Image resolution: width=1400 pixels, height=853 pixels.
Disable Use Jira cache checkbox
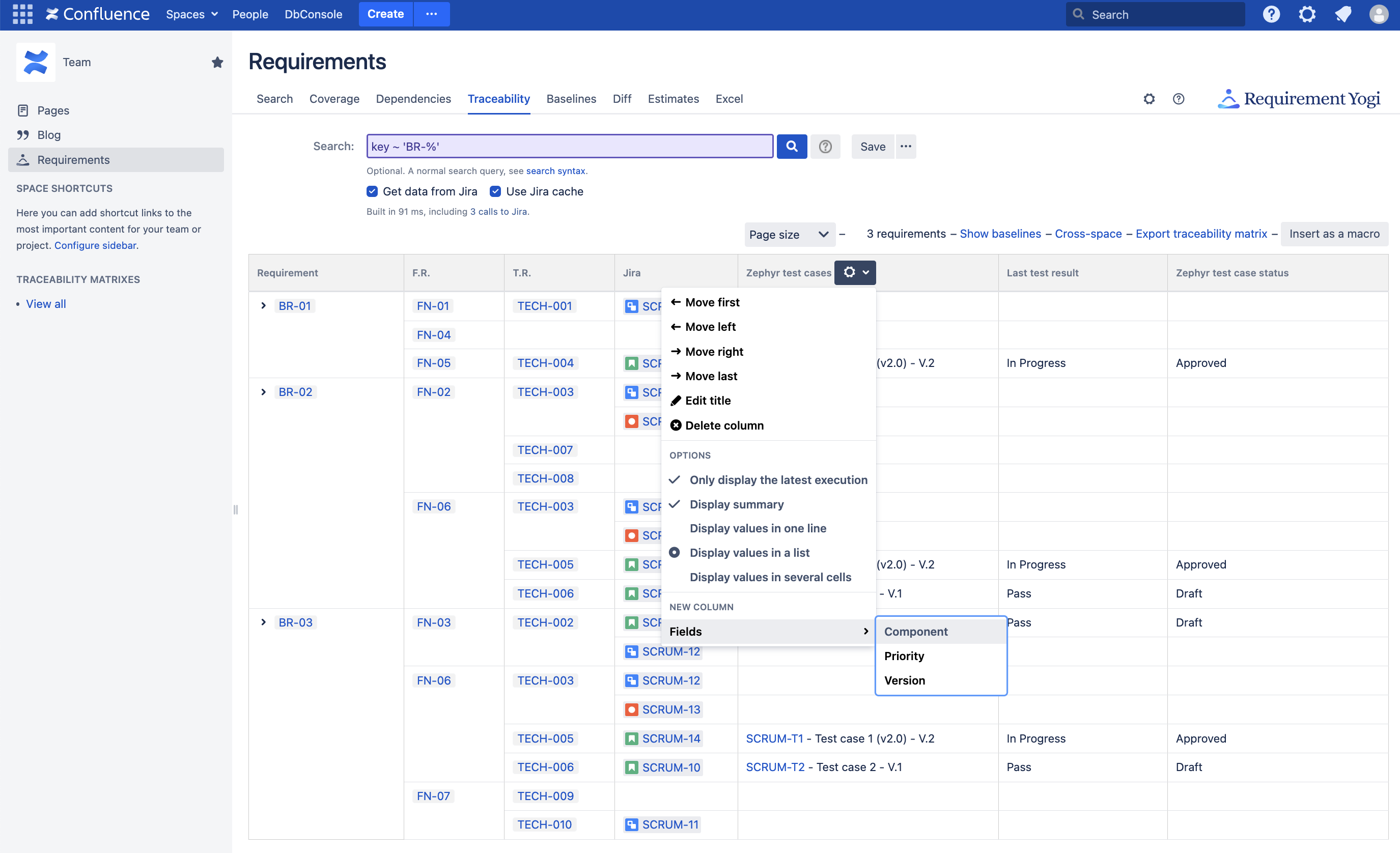(x=495, y=191)
